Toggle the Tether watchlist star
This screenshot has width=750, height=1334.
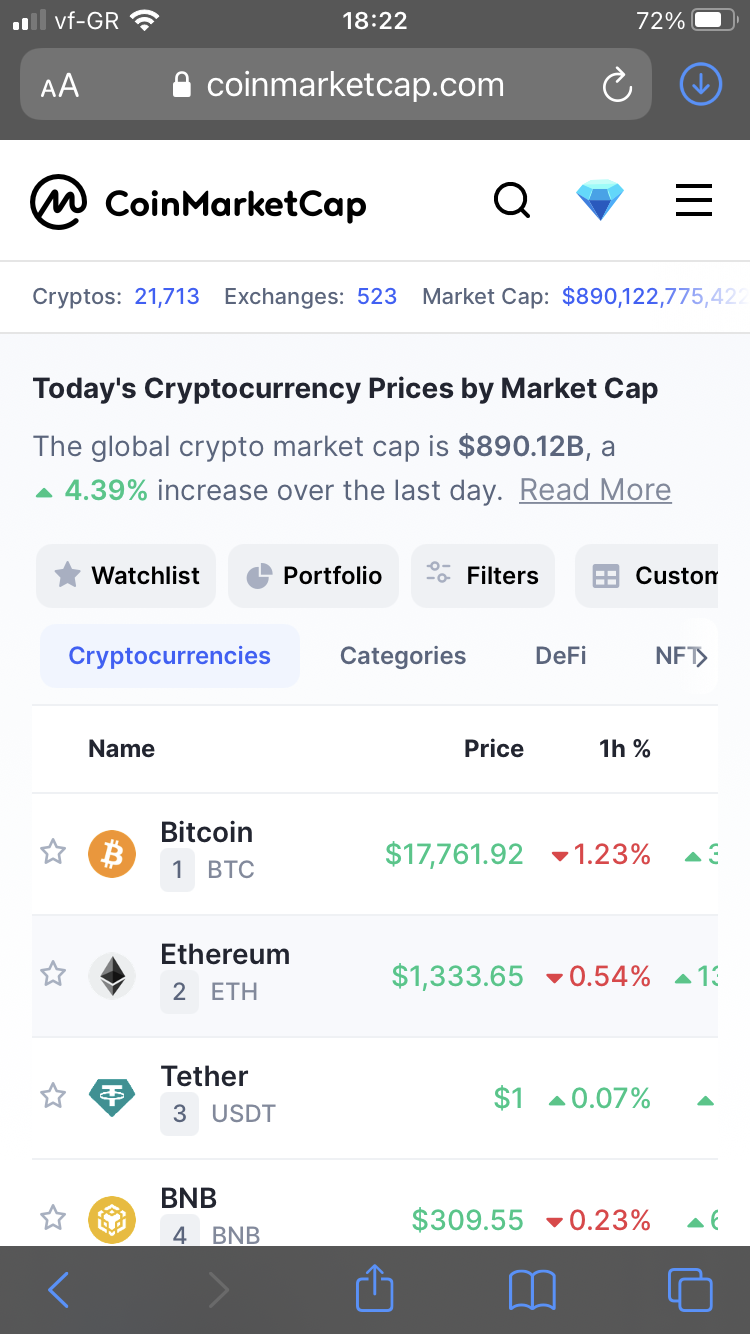point(53,1097)
